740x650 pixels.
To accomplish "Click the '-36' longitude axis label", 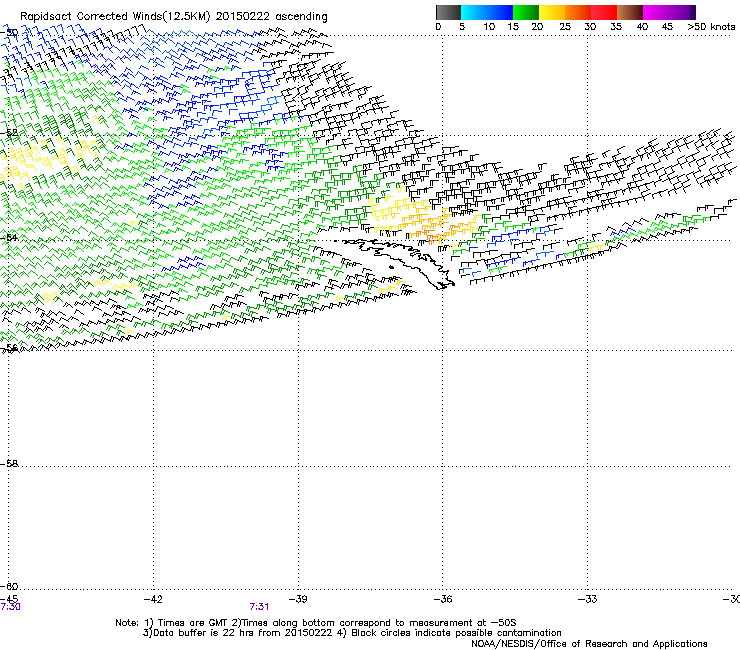I will pyautogui.click(x=443, y=599).
